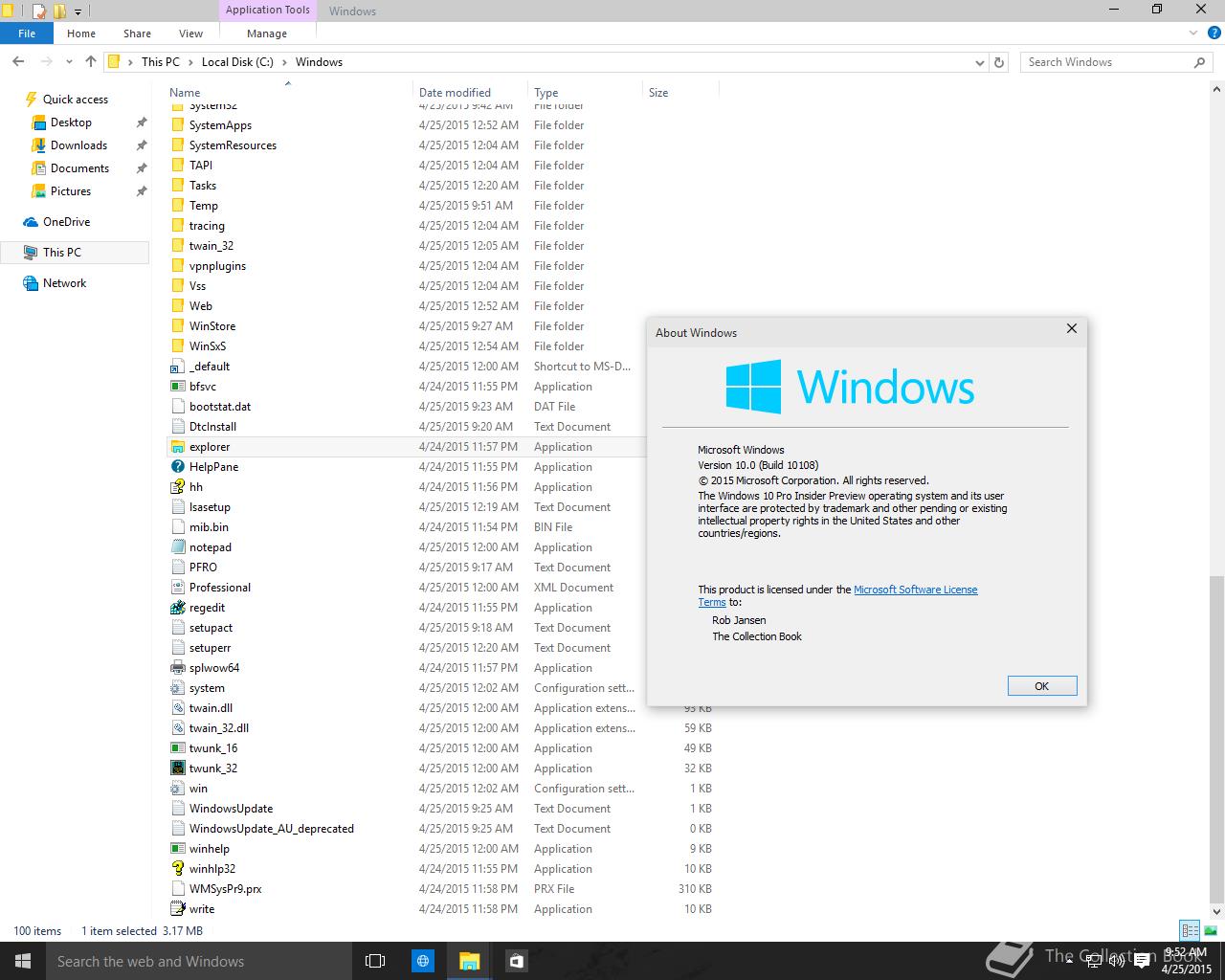Open the View ribbon tab

coord(190,33)
